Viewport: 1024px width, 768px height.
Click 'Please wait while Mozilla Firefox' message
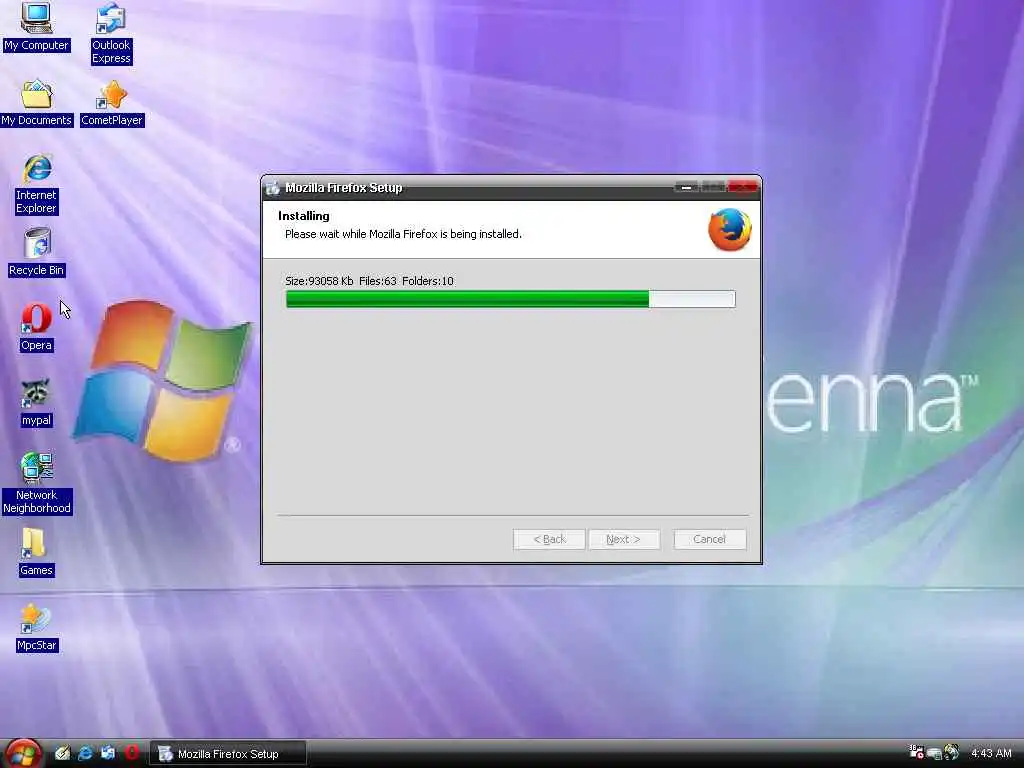point(403,234)
